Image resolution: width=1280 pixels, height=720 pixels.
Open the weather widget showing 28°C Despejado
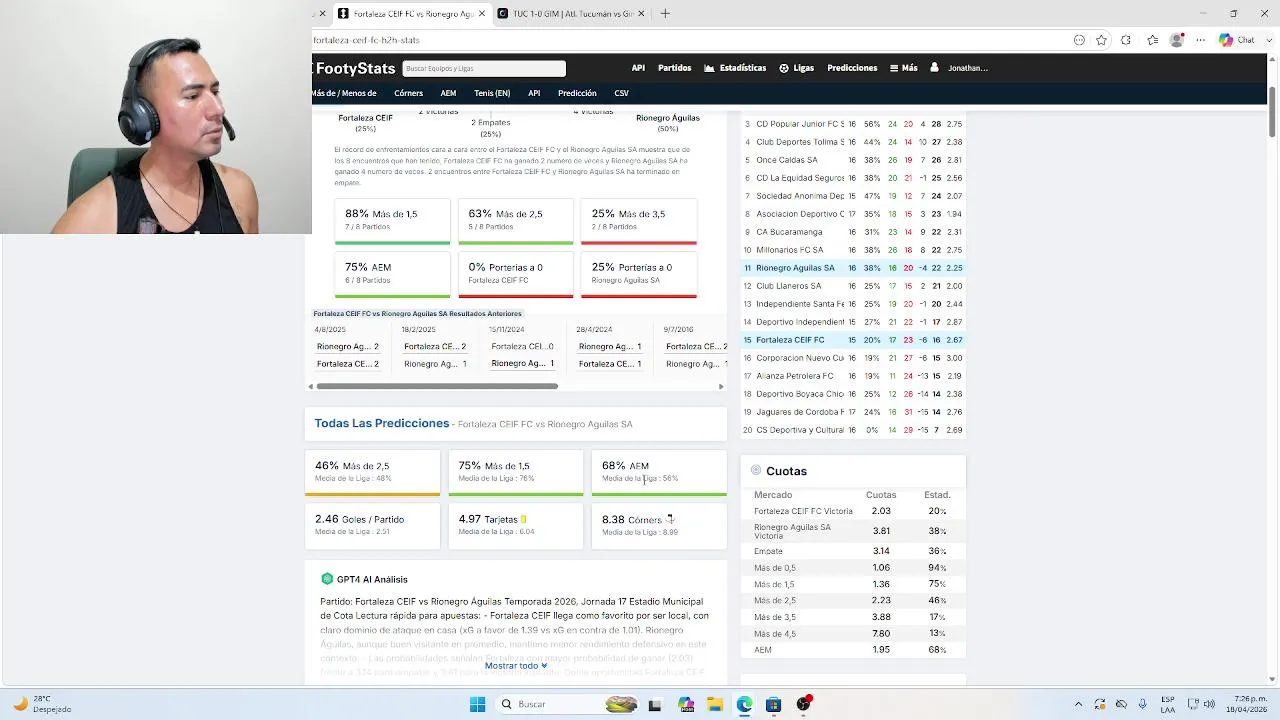[42, 704]
